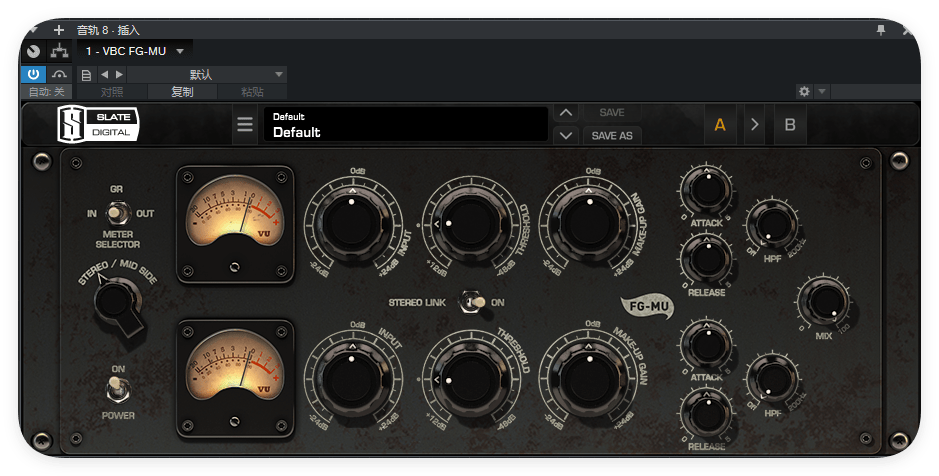Image resolution: width=939 pixels, height=476 pixels.
Task: Open the preset file document icon
Action: tap(86, 75)
